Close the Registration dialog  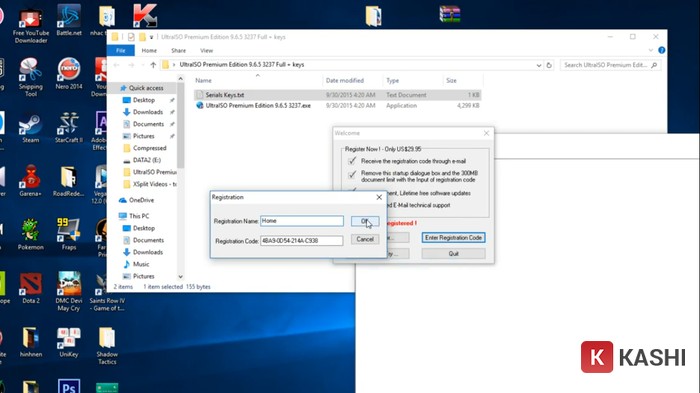click(379, 197)
